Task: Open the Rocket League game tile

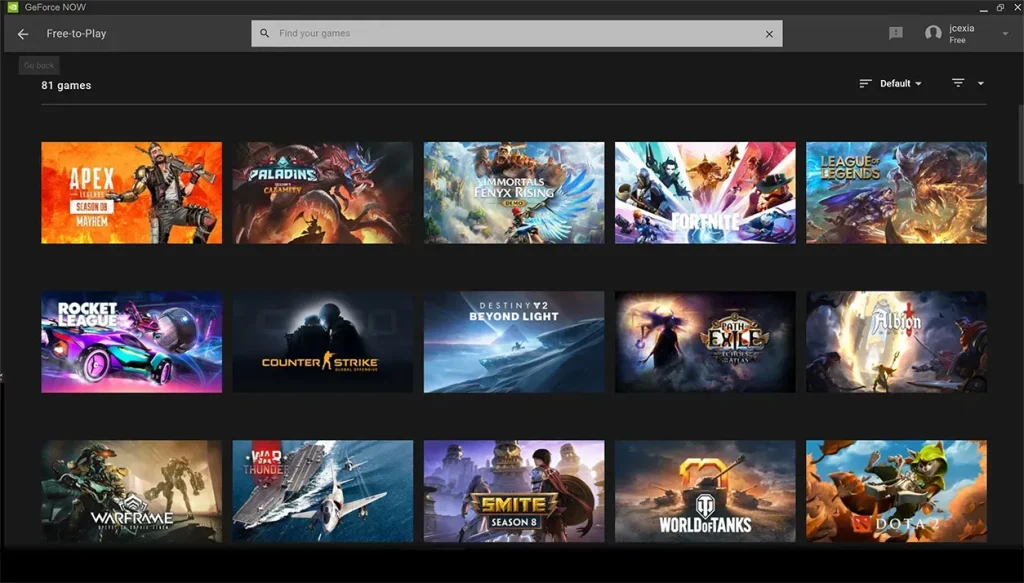Action: pos(131,342)
